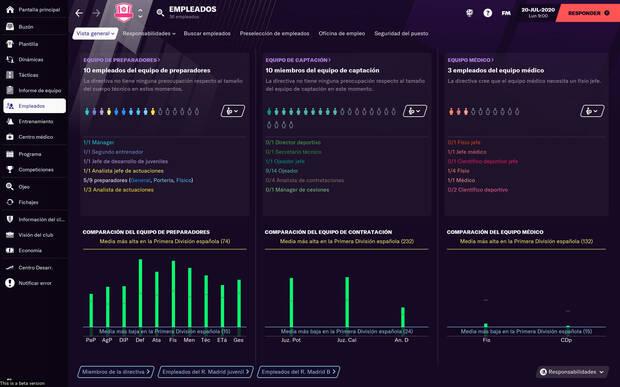Open Empleados del R. Madrid juvenil
The image size is (620, 387).
coord(206,372)
